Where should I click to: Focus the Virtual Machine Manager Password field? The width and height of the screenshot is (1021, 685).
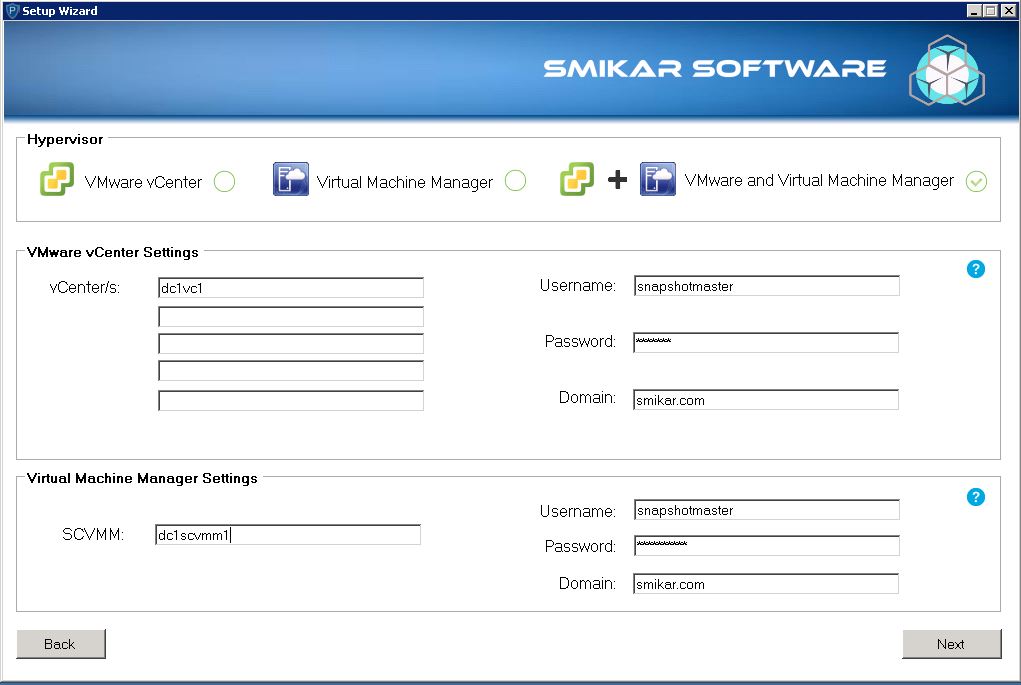tap(766, 546)
